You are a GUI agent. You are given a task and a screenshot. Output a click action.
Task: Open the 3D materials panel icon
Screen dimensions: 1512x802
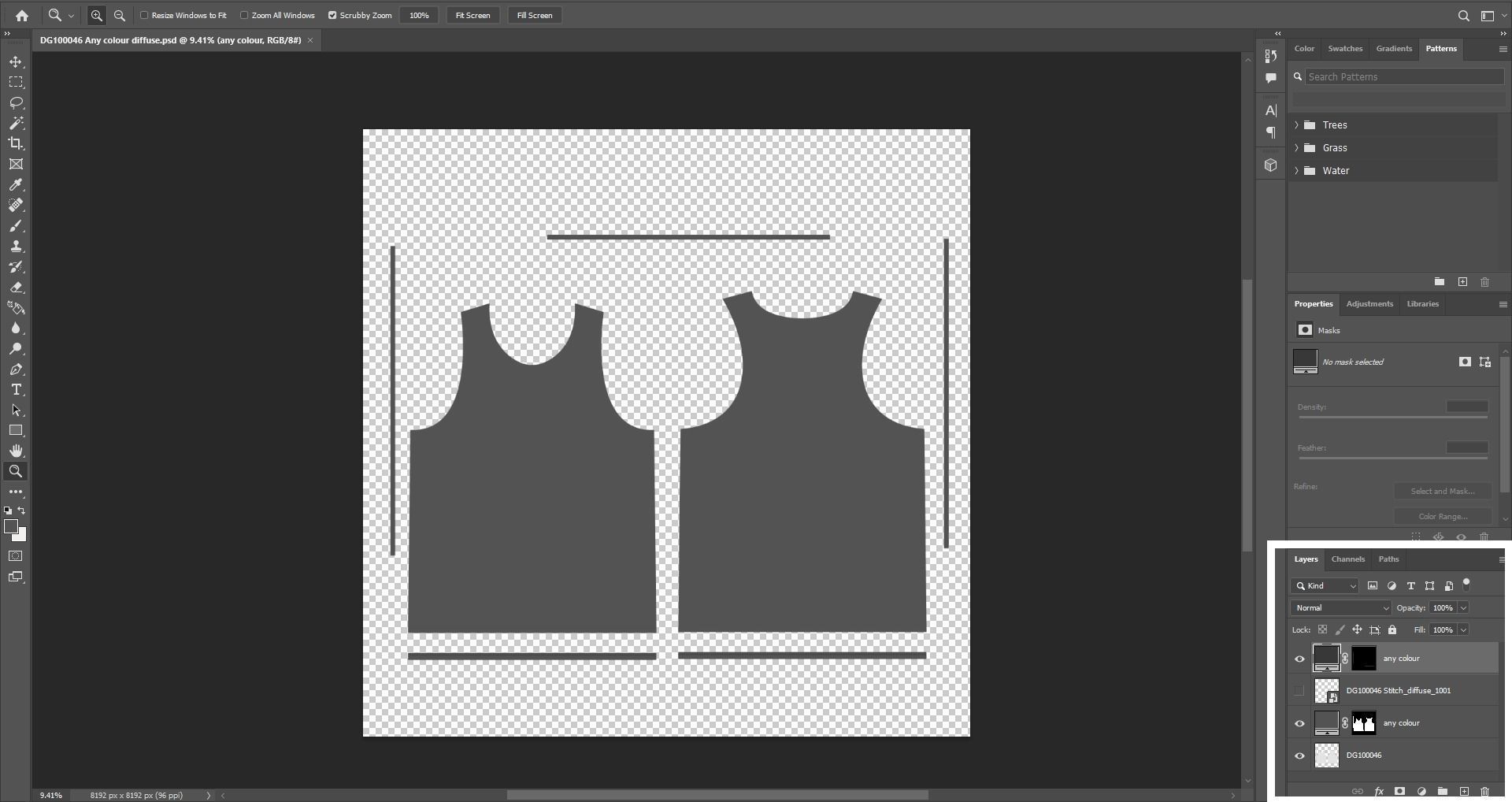point(1270,165)
